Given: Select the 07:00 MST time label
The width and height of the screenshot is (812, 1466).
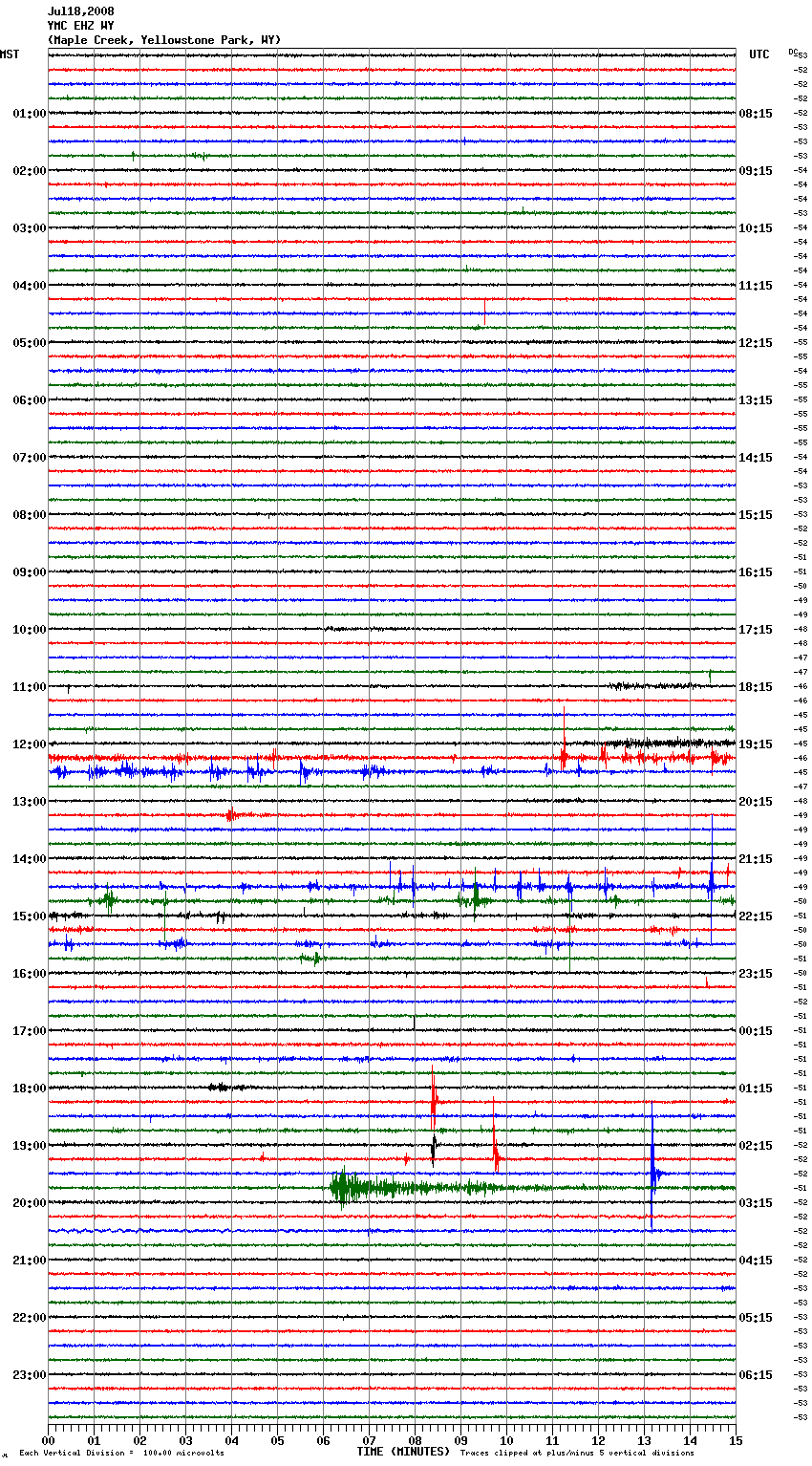Looking at the screenshot, I should 30,458.
